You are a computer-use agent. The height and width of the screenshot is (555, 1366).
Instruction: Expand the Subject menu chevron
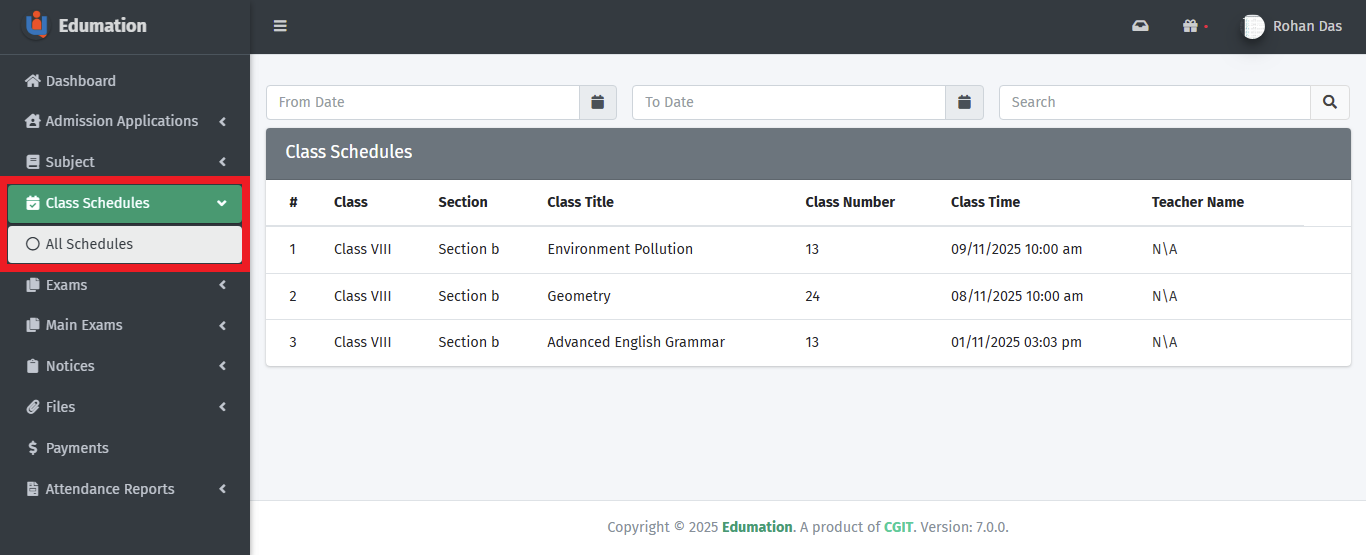click(x=222, y=162)
